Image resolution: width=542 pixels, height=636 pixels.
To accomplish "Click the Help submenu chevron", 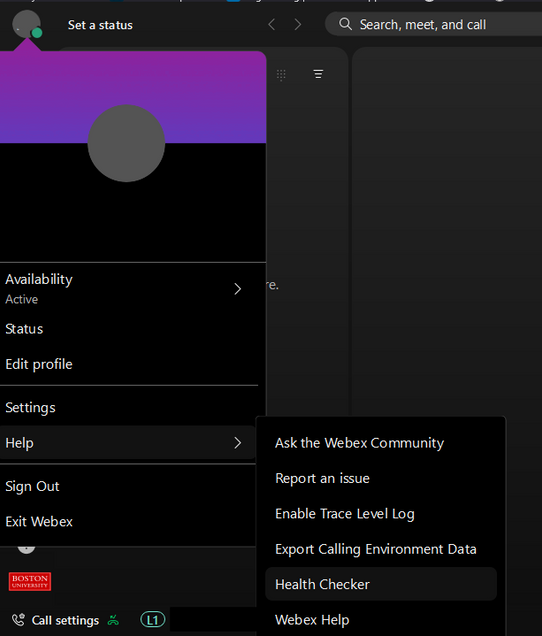I will point(238,443).
